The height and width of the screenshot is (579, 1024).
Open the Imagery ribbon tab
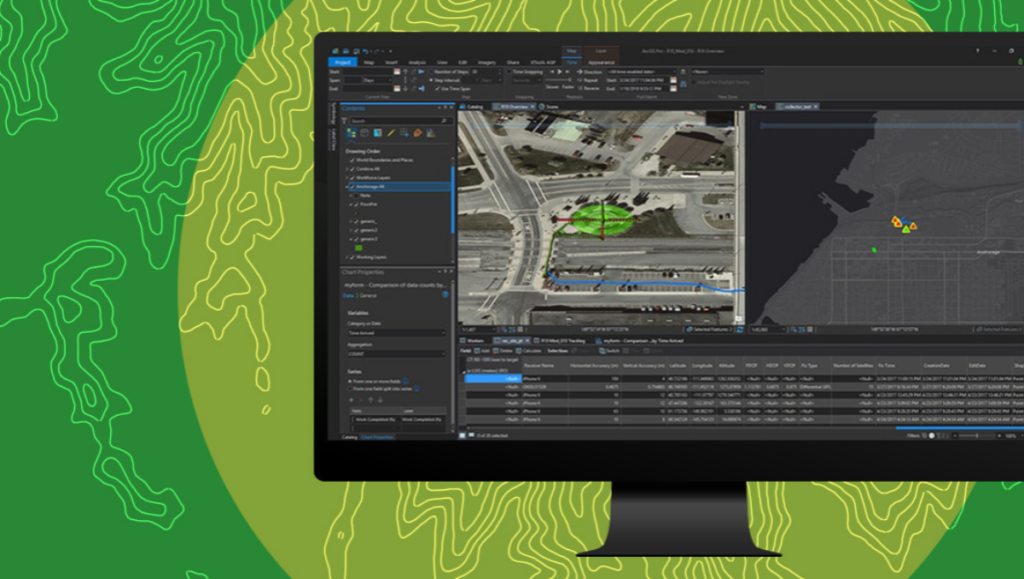pyautogui.click(x=487, y=62)
